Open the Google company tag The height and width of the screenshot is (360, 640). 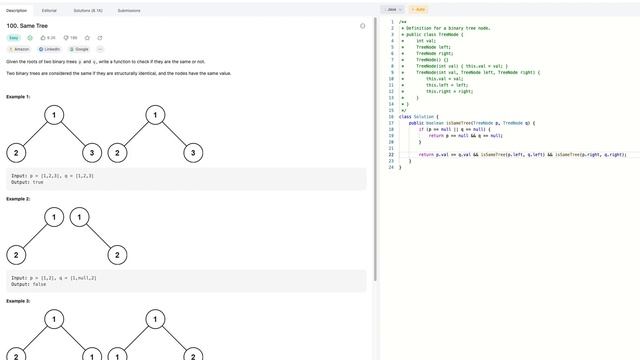(x=79, y=49)
